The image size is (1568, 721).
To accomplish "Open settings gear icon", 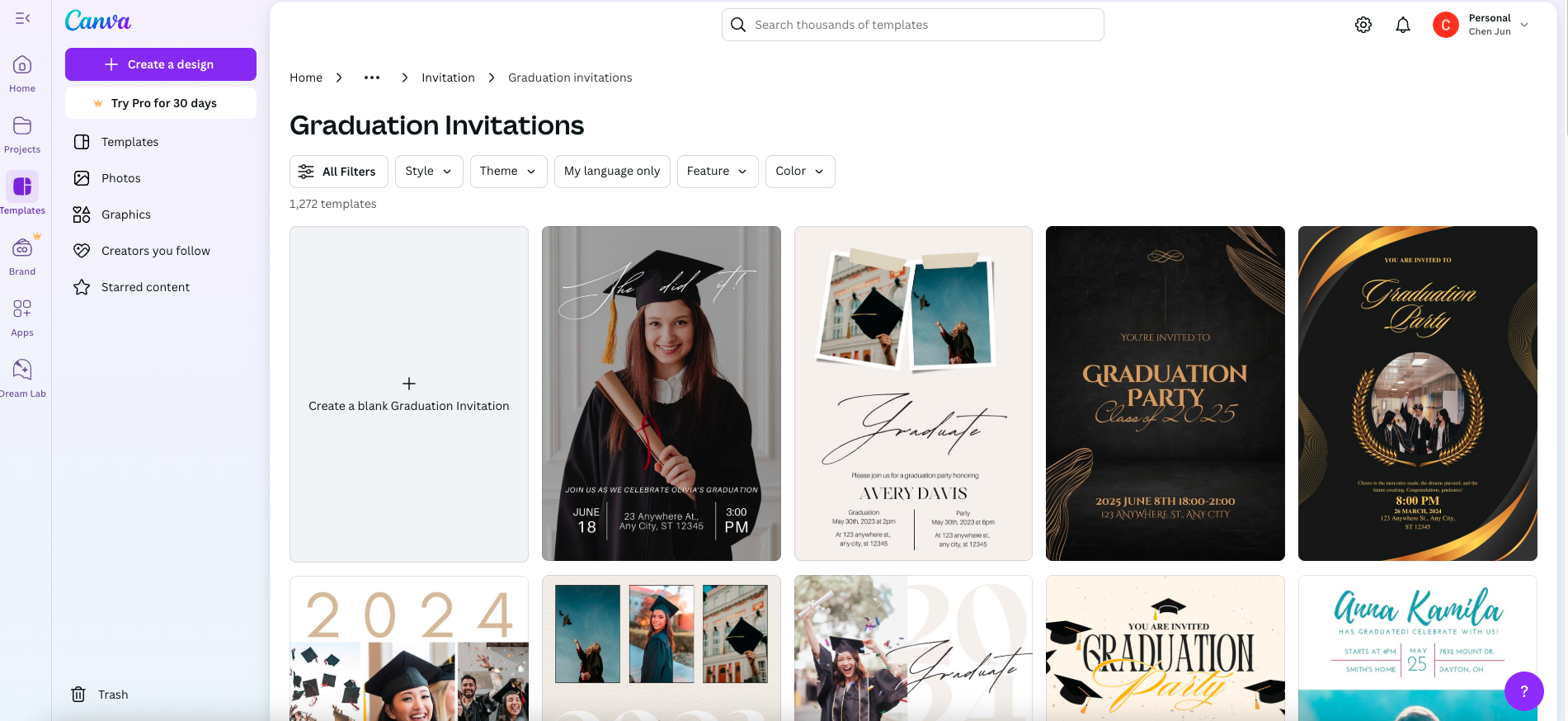I will tap(1363, 25).
